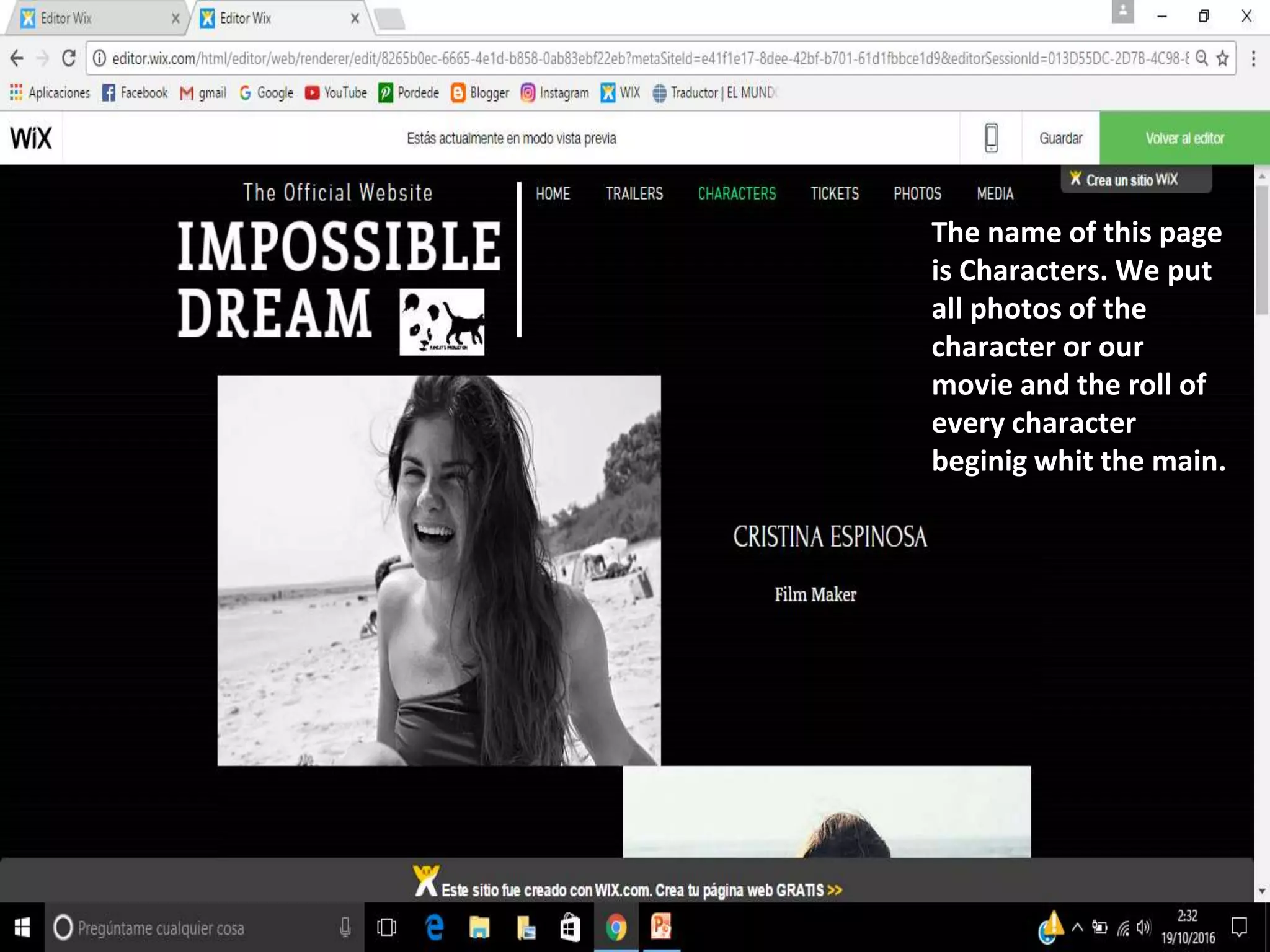The image size is (1270, 952).
Task: Open PowerPoint from the taskbar
Action: pyautogui.click(x=661, y=927)
